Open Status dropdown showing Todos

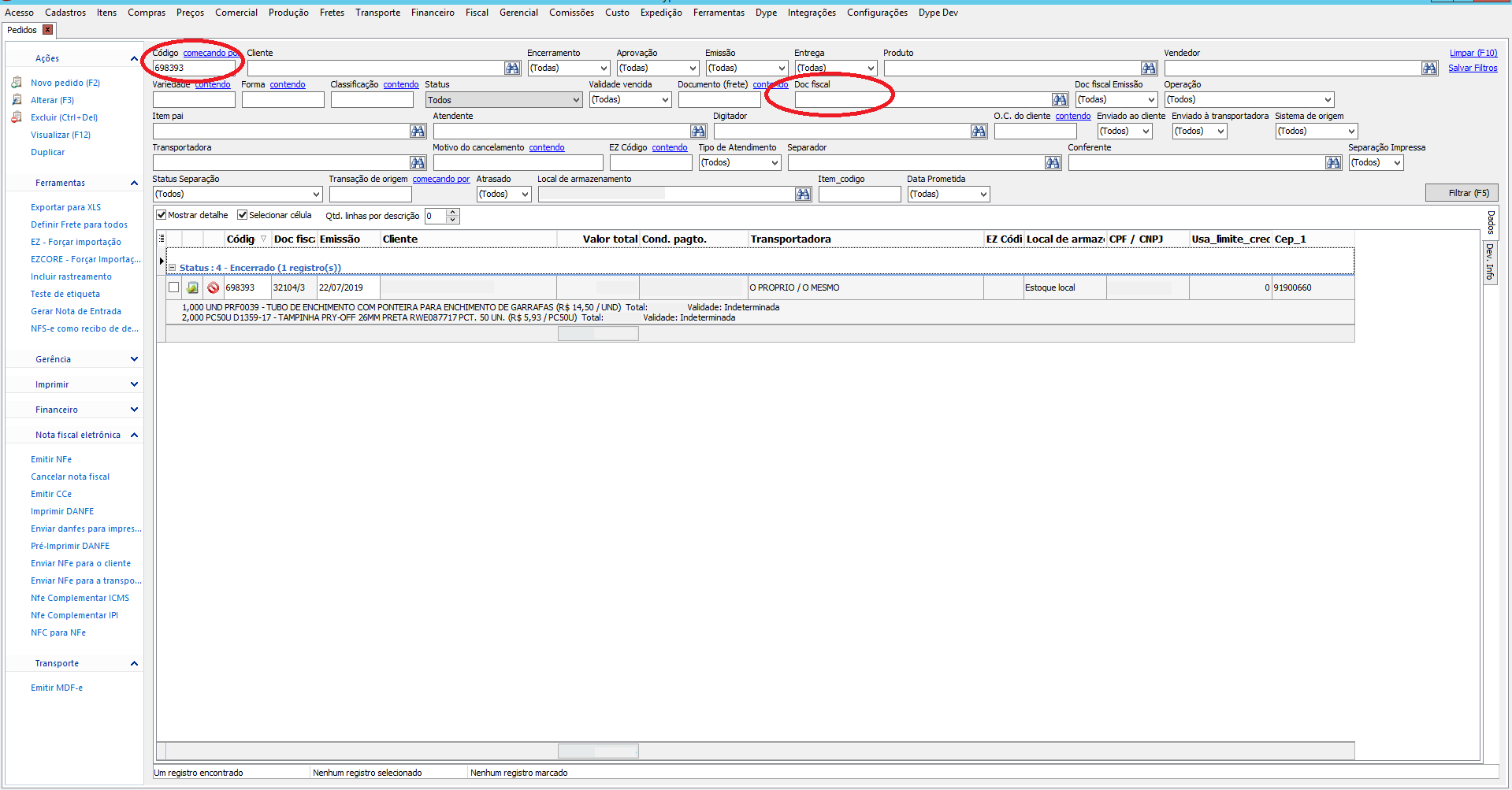[504, 100]
